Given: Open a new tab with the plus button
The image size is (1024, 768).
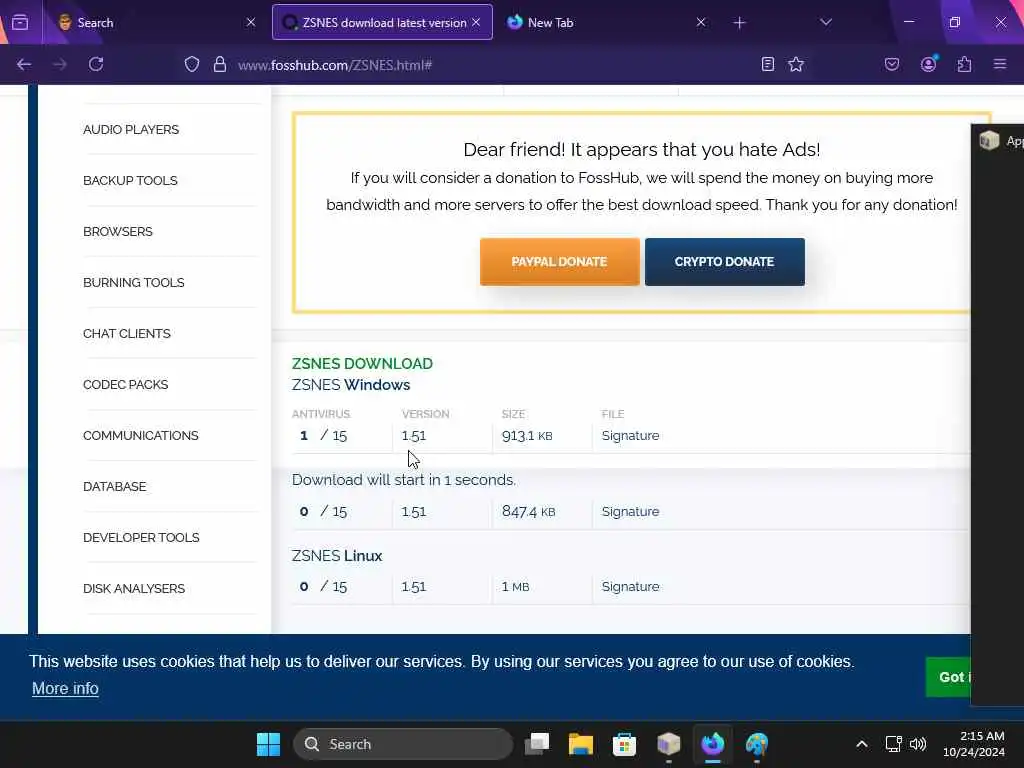Looking at the screenshot, I should click(x=739, y=23).
